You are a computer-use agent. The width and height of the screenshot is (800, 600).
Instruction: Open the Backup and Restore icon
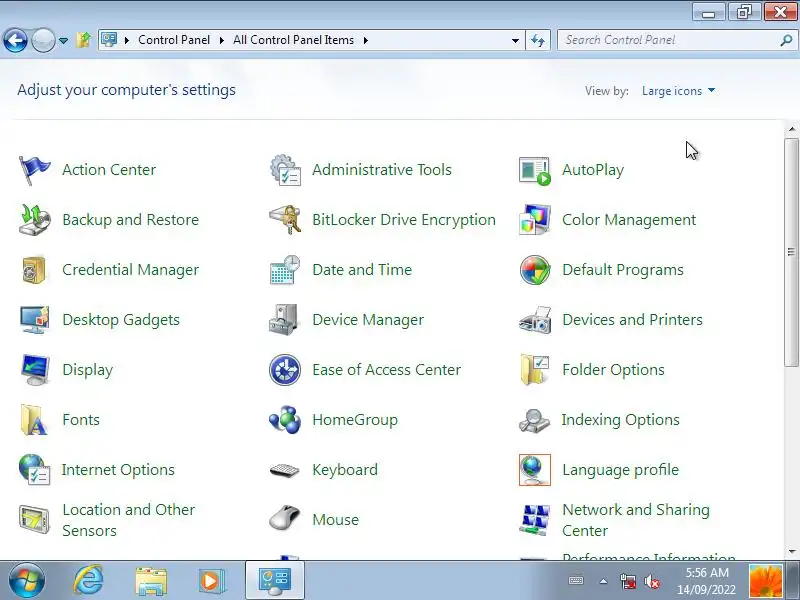tap(34, 220)
